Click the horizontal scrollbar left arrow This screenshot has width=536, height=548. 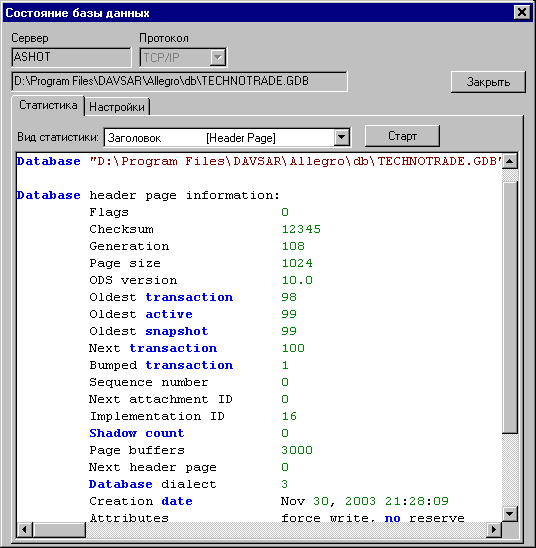coord(25,529)
